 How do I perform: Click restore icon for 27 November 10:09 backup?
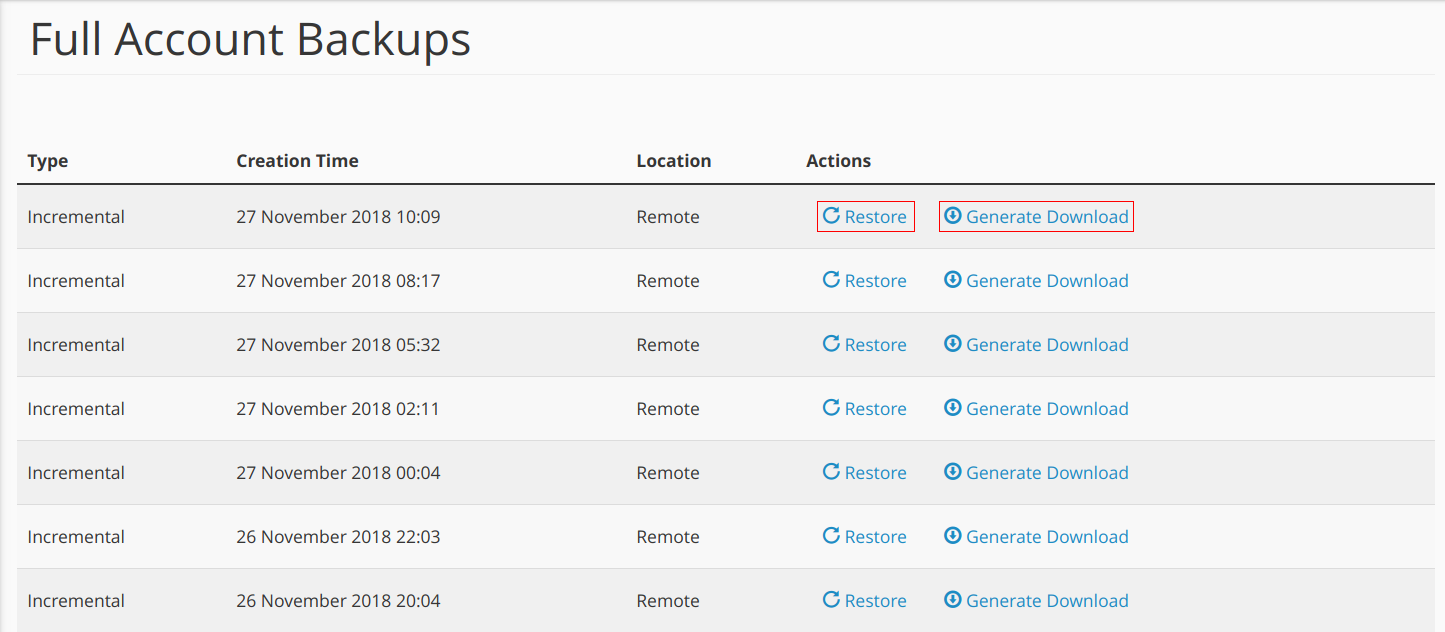[x=831, y=216]
